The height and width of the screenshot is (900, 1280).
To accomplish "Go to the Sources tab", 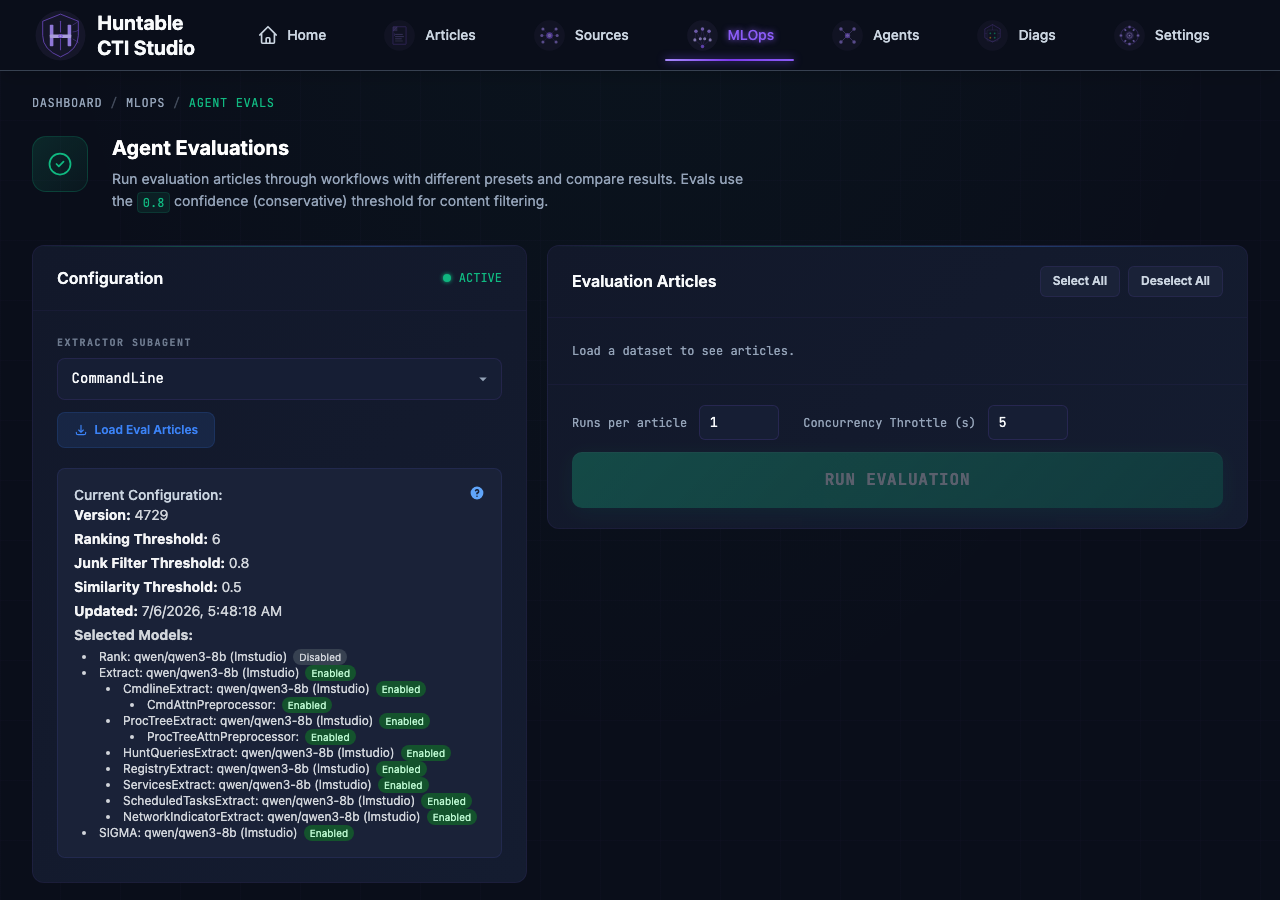I will 581,35.
